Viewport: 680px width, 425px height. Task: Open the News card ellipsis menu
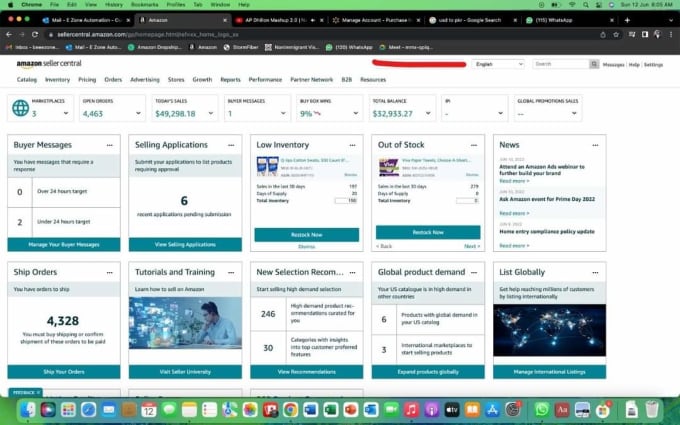coord(595,145)
